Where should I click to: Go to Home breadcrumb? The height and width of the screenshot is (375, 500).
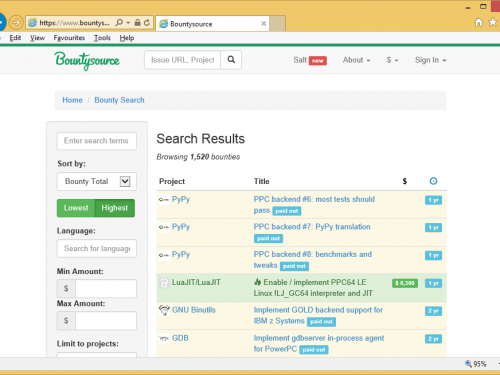72,100
